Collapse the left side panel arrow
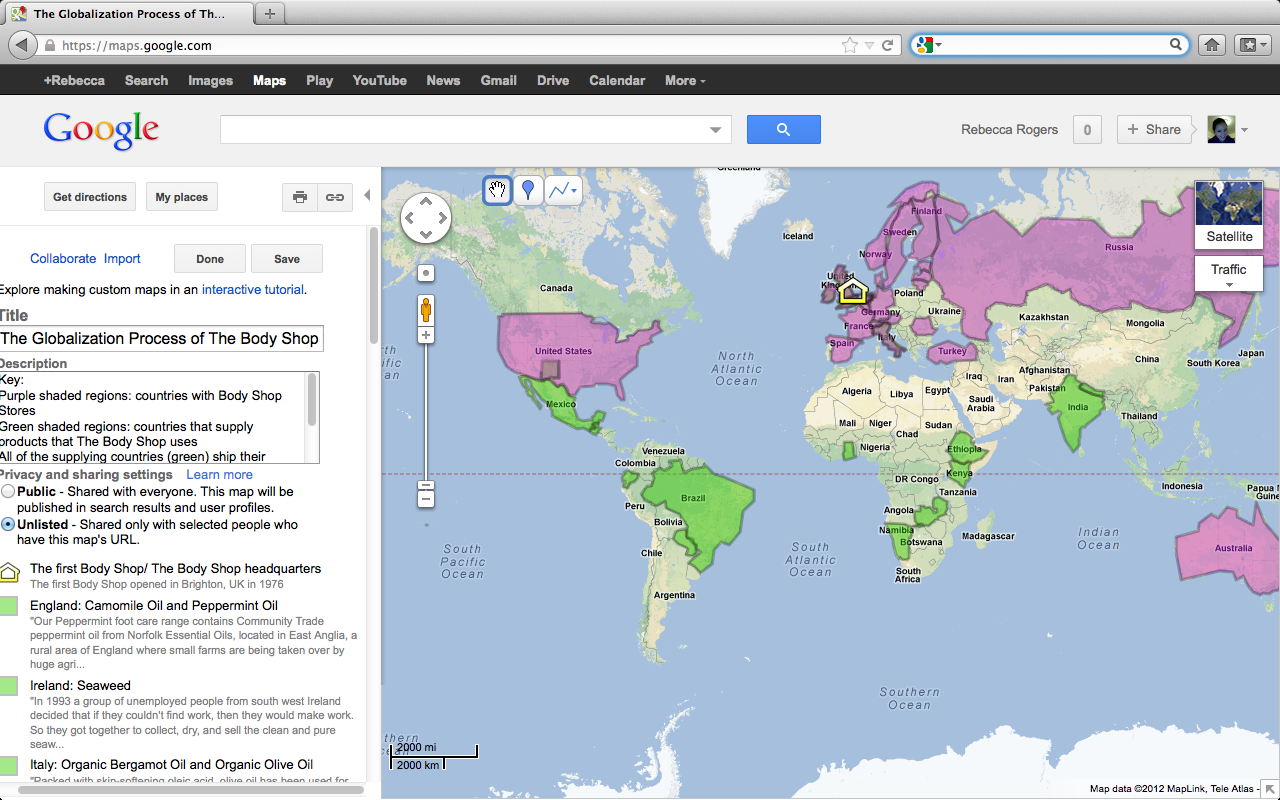The height and width of the screenshot is (800, 1280). click(367, 196)
